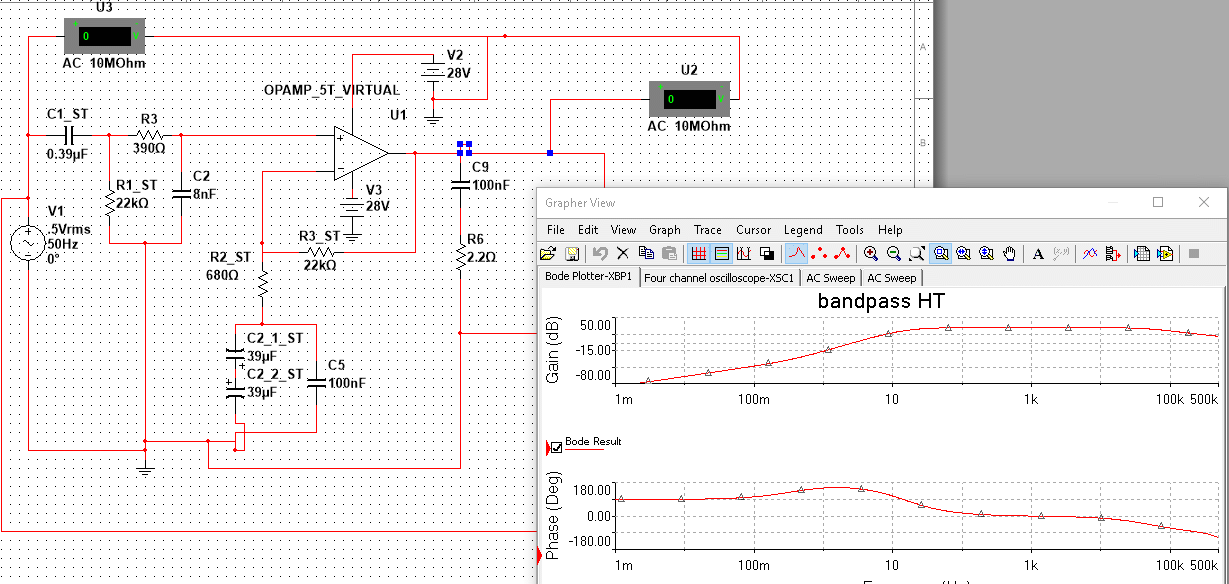1229x584 pixels.
Task: Click the horizontal zoom magnifier icon
Action: tap(964, 254)
